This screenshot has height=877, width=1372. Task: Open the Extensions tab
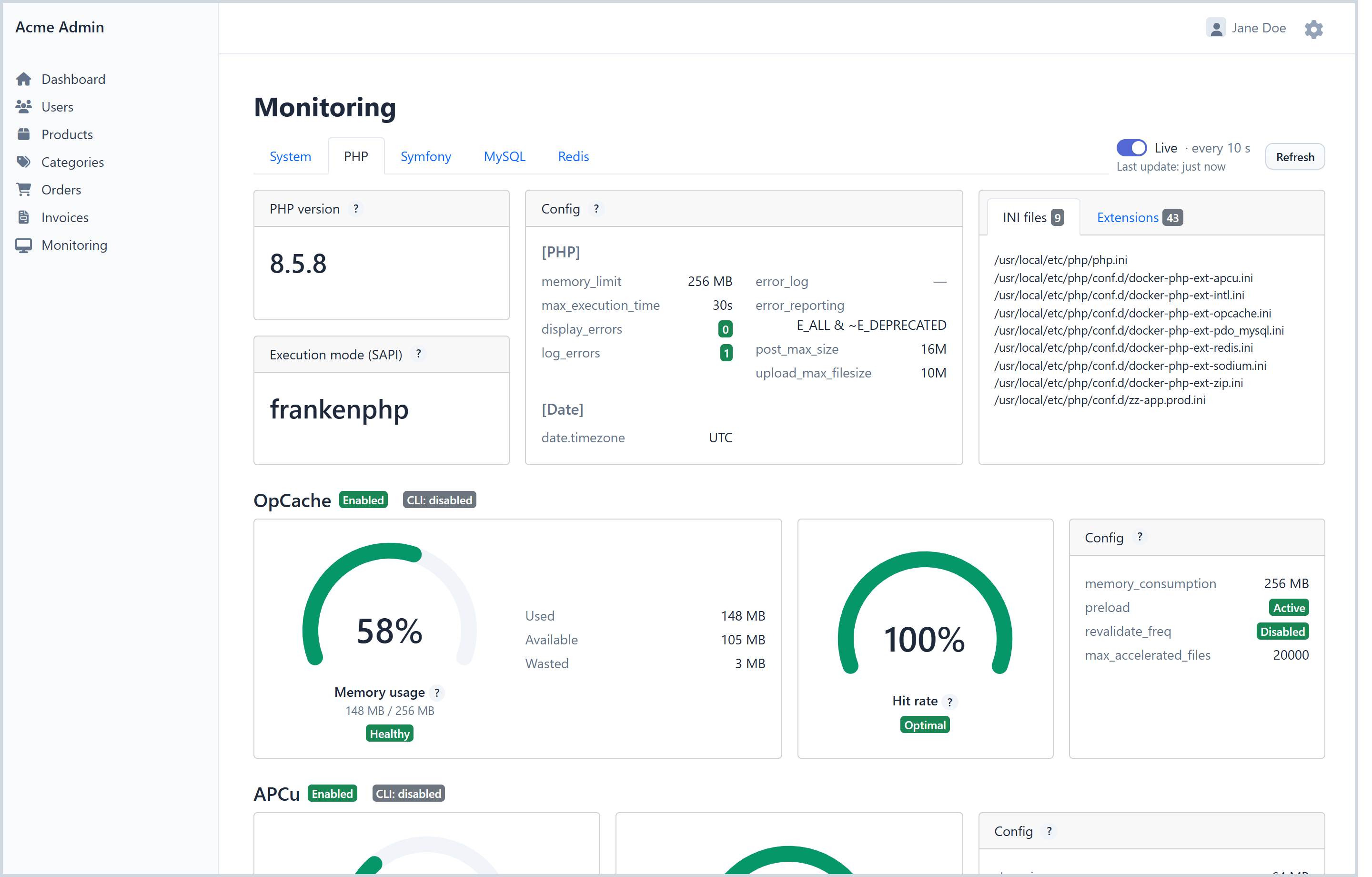click(1140, 217)
